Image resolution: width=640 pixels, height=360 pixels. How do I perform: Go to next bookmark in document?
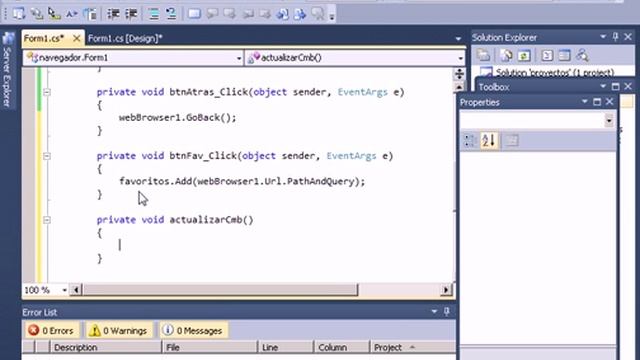coord(300,14)
